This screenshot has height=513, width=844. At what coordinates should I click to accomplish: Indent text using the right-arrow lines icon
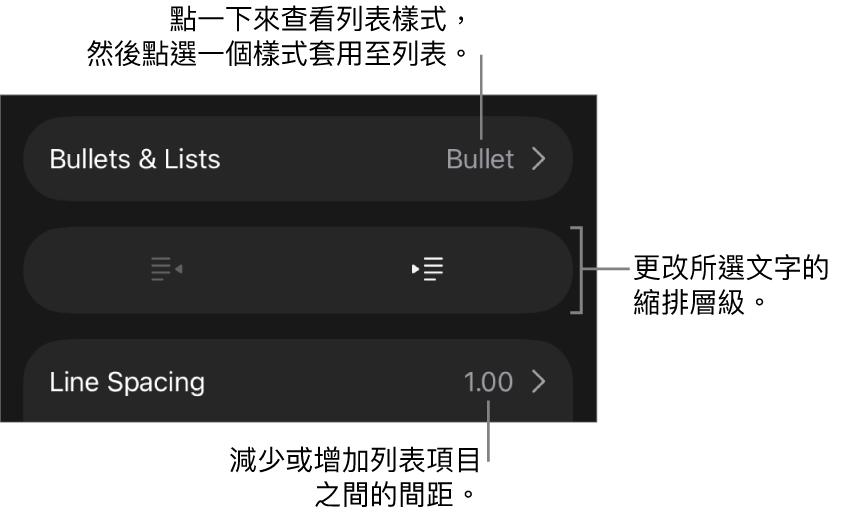(428, 270)
